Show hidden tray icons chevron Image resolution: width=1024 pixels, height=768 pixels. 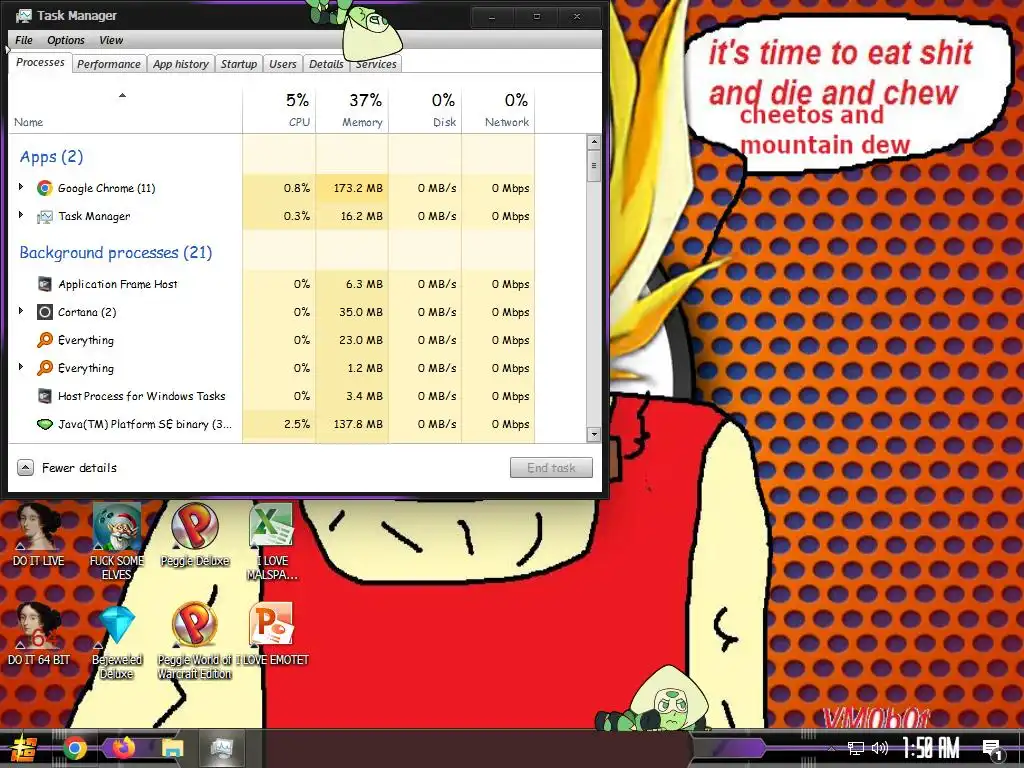click(831, 748)
